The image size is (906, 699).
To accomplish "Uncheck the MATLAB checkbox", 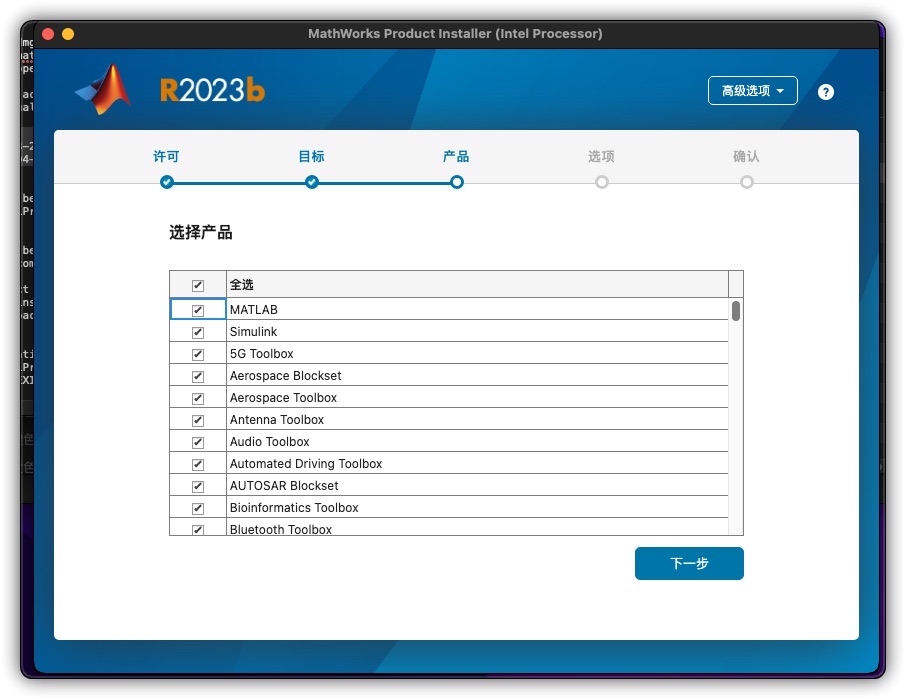I will [x=198, y=310].
